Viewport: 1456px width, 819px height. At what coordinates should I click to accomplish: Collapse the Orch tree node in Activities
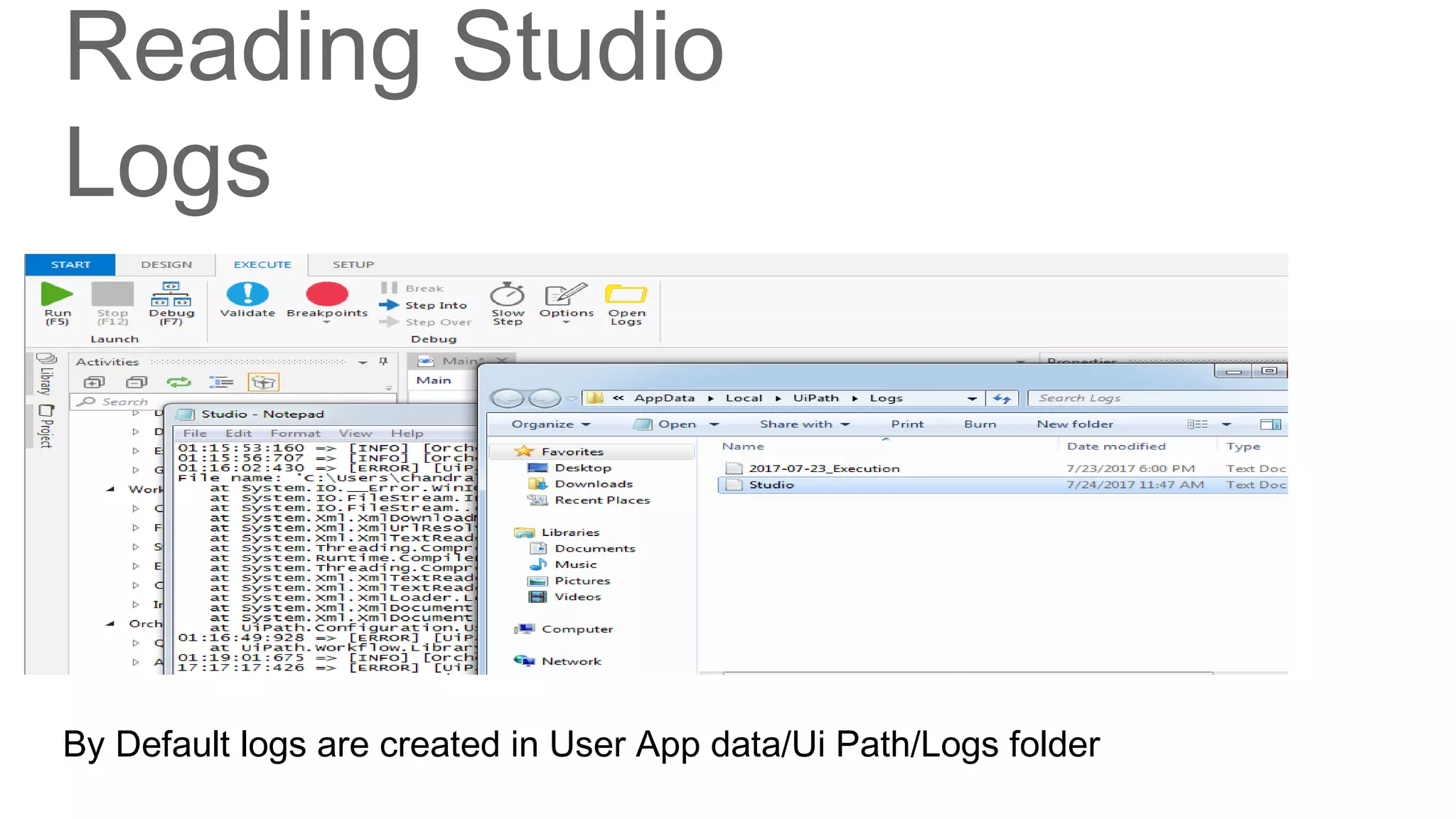[x=110, y=623]
